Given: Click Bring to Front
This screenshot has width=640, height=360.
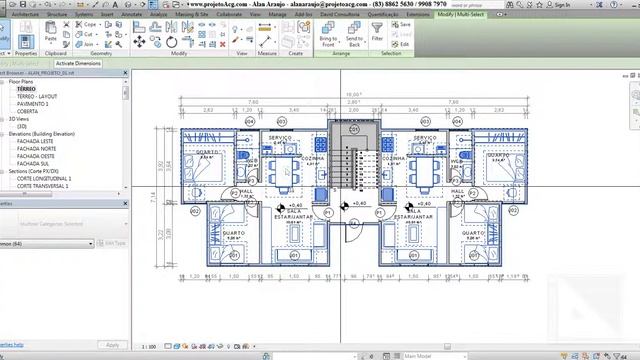Looking at the screenshot, I should pyautogui.click(x=328, y=34).
